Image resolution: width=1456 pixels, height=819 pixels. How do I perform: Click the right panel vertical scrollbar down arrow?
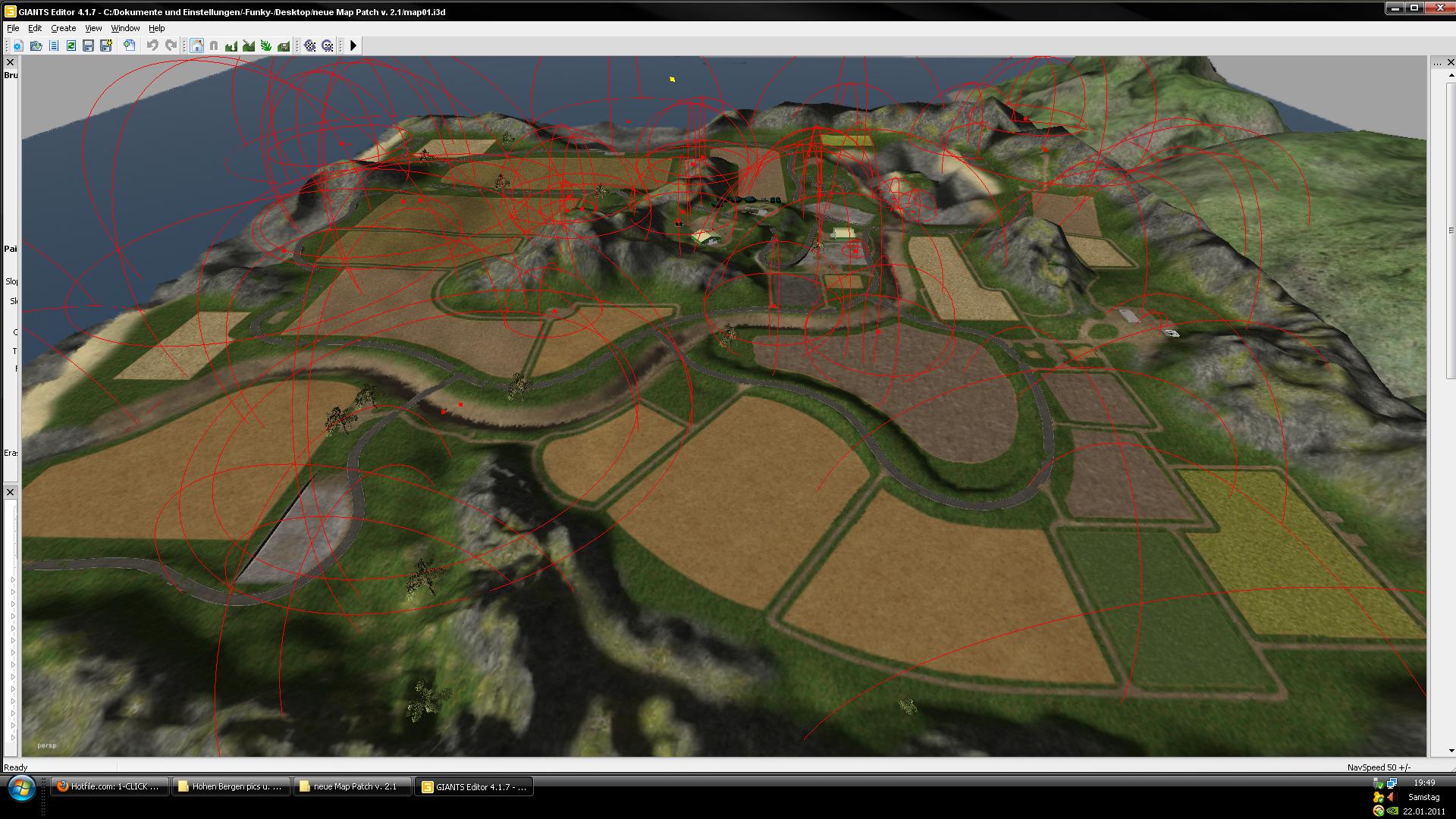(1451, 751)
